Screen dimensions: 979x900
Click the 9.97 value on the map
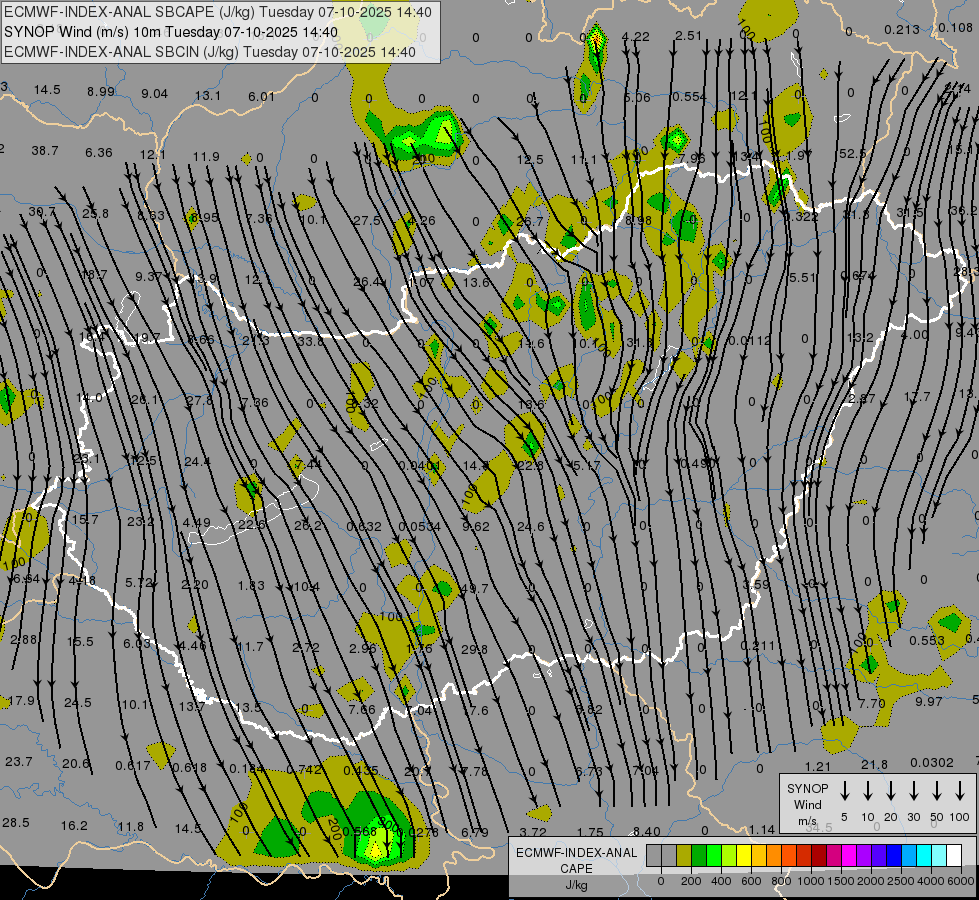point(928,701)
